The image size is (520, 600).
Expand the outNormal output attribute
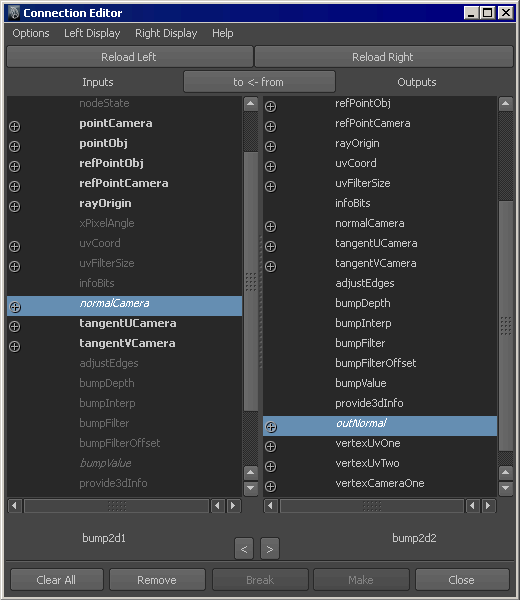click(x=271, y=427)
